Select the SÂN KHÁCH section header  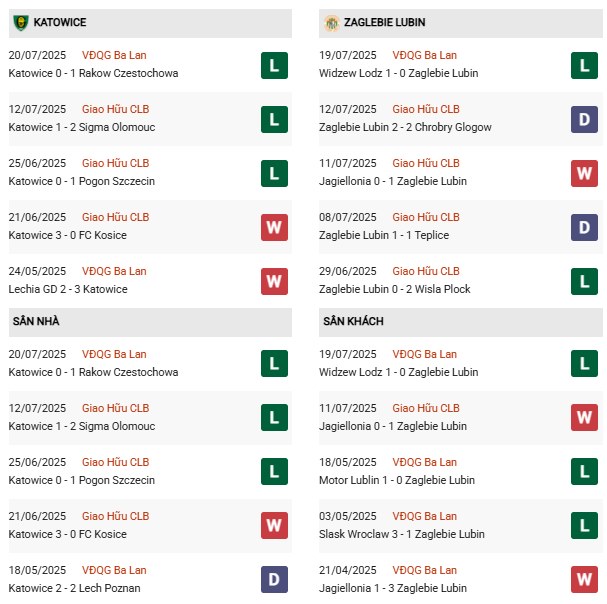pyautogui.click(x=352, y=321)
